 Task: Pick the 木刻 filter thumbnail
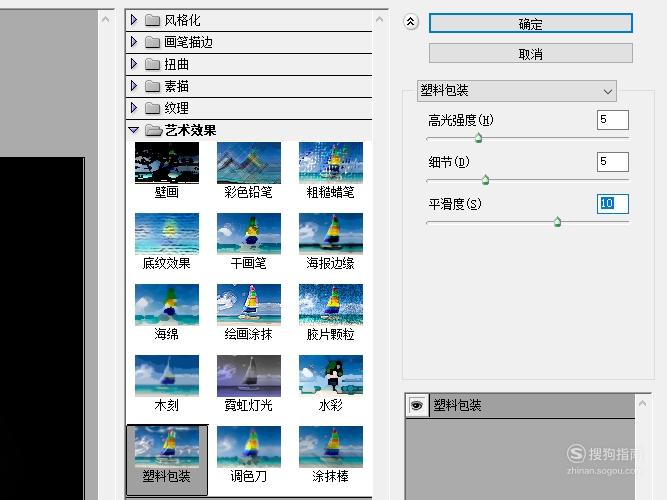167,376
